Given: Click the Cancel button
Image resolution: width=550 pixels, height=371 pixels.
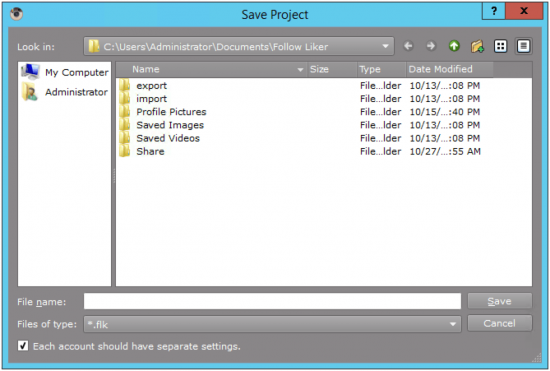Looking at the screenshot, I should tap(499, 323).
